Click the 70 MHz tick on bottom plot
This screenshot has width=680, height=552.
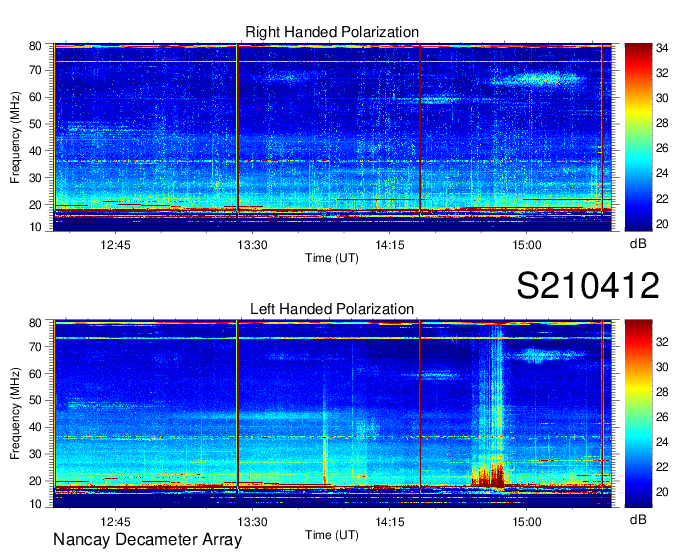[35, 347]
